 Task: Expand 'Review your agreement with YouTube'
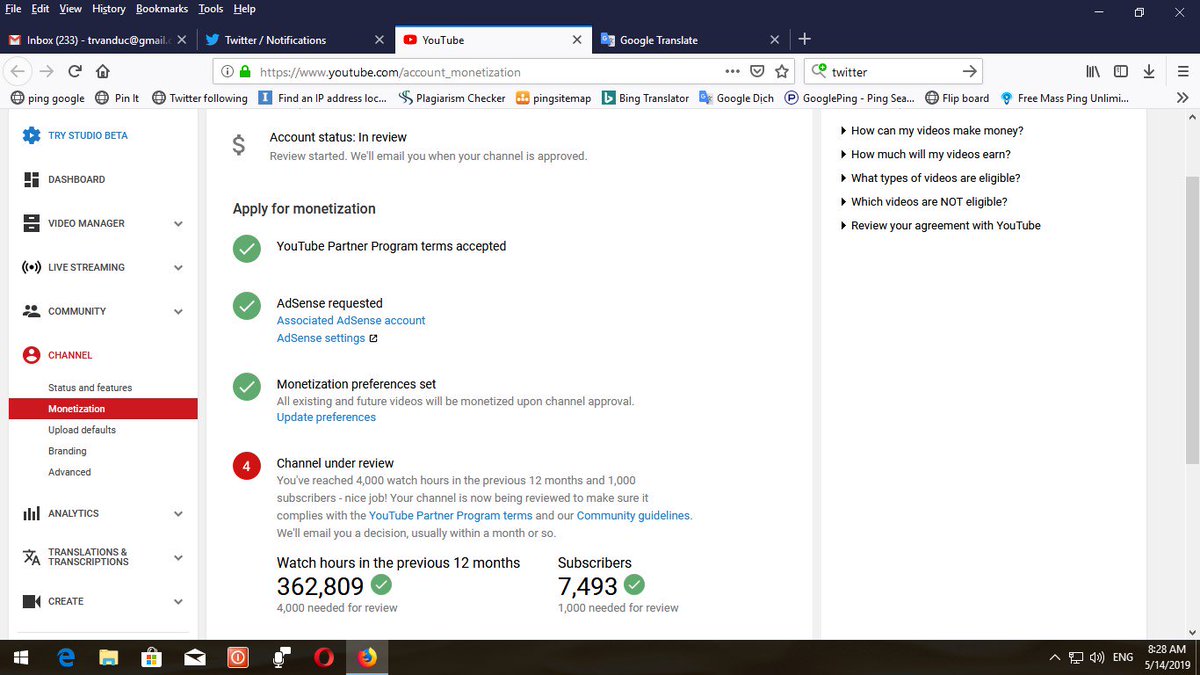point(940,226)
